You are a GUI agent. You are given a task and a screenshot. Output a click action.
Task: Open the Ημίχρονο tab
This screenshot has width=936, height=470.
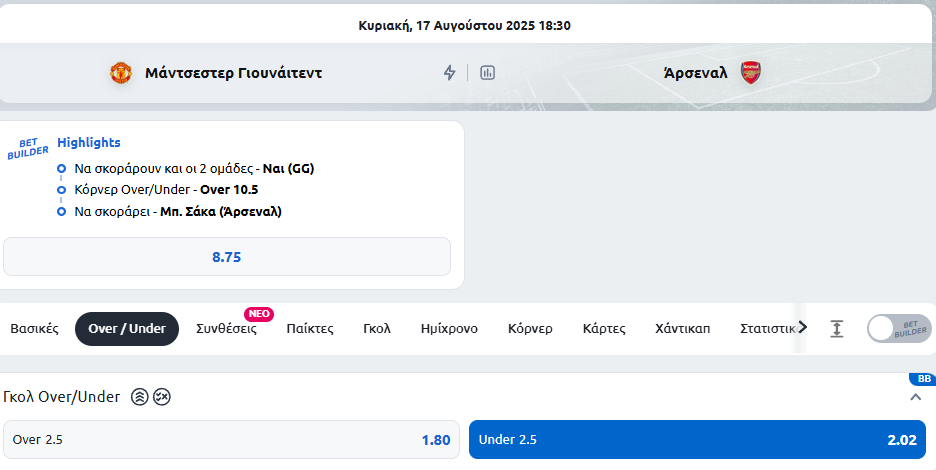[x=449, y=329]
